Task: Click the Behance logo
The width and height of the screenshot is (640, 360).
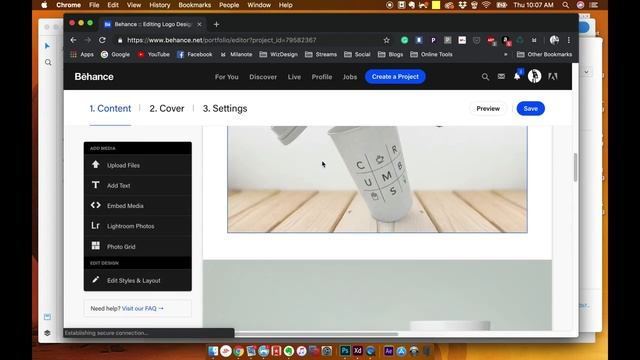Action: (94, 77)
